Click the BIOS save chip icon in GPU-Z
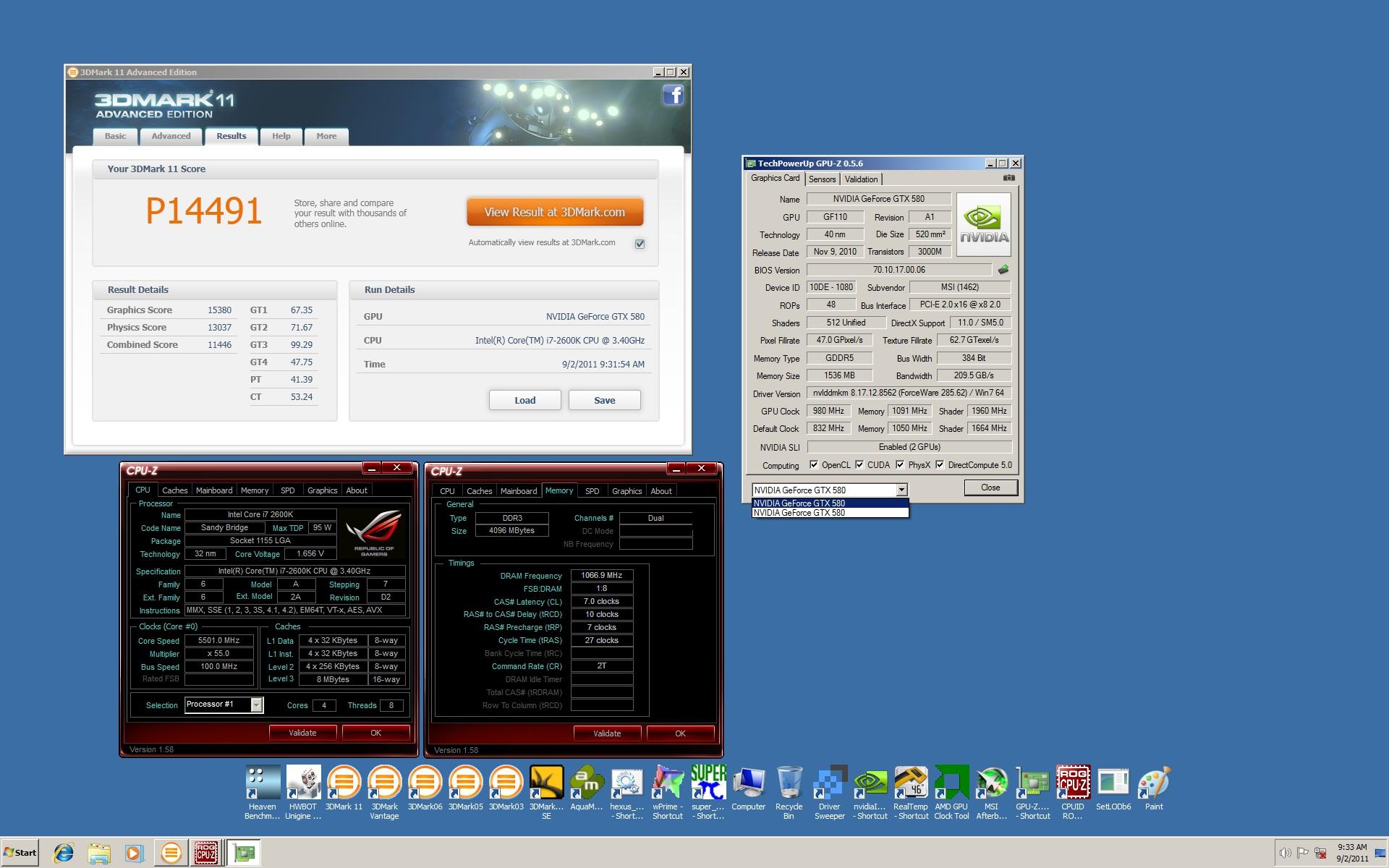 (1003, 270)
